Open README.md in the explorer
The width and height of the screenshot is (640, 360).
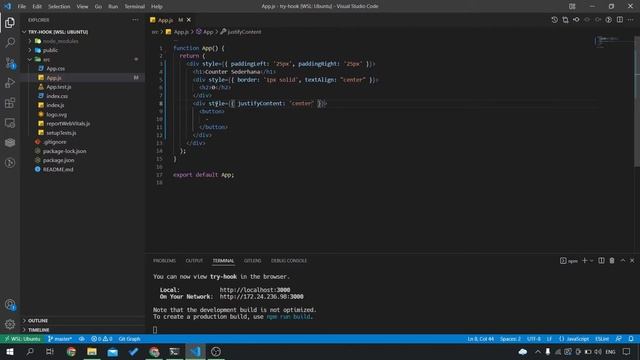pyautogui.click(x=58, y=169)
